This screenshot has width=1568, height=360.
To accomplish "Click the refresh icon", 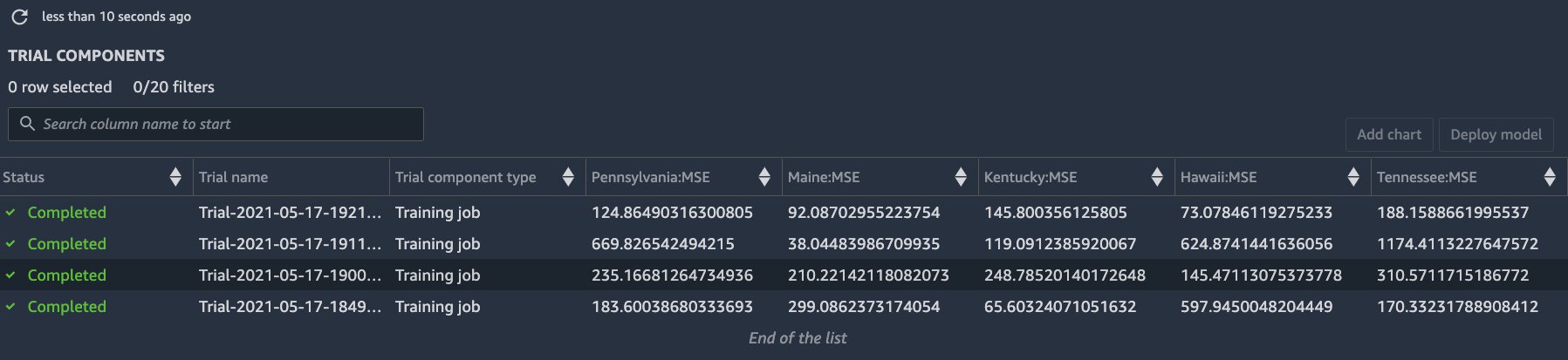I will click(x=19, y=17).
